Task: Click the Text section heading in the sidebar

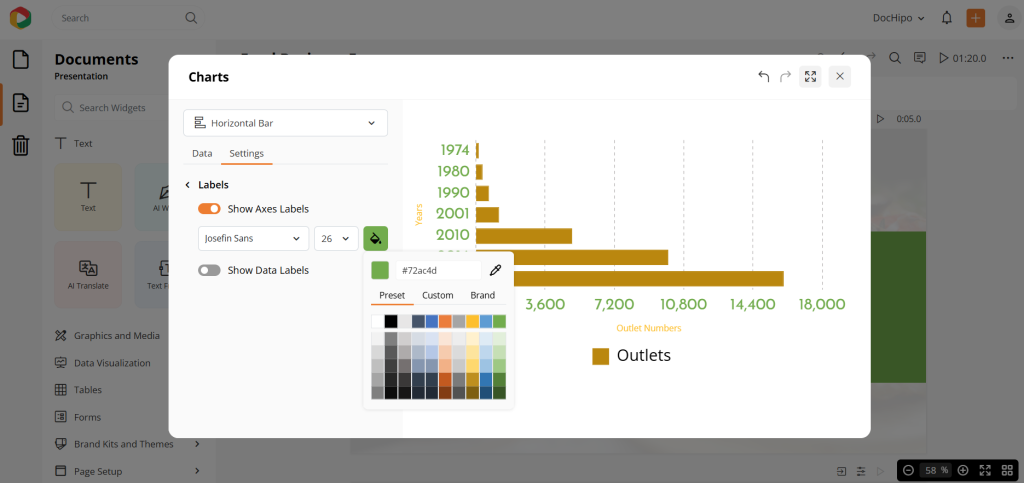Action: coord(74,143)
